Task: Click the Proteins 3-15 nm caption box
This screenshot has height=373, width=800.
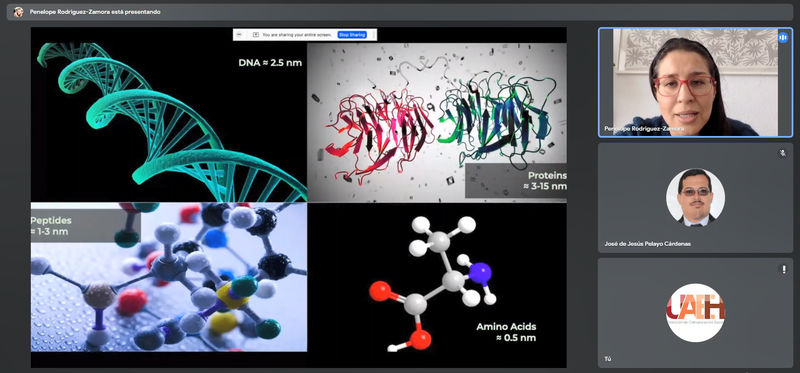Action: click(x=516, y=181)
